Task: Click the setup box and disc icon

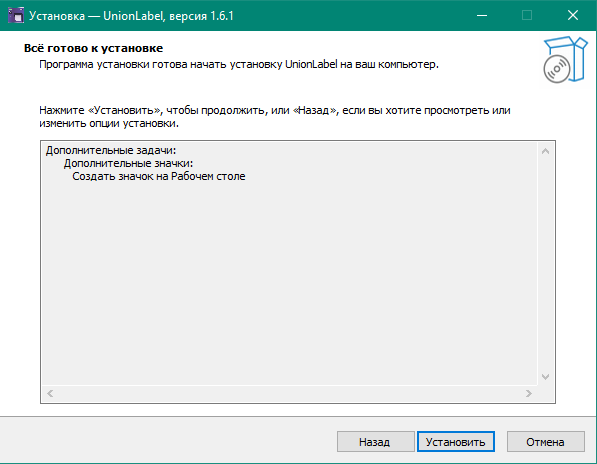Action: pos(565,59)
